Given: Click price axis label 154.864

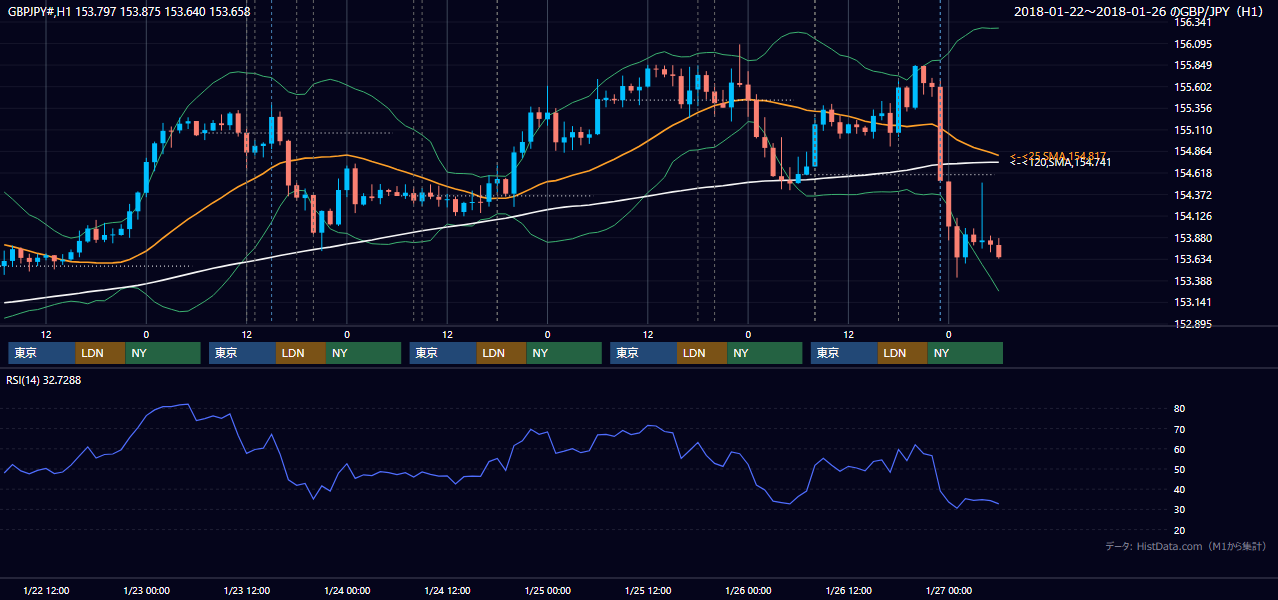Looking at the screenshot, I should tap(1193, 152).
